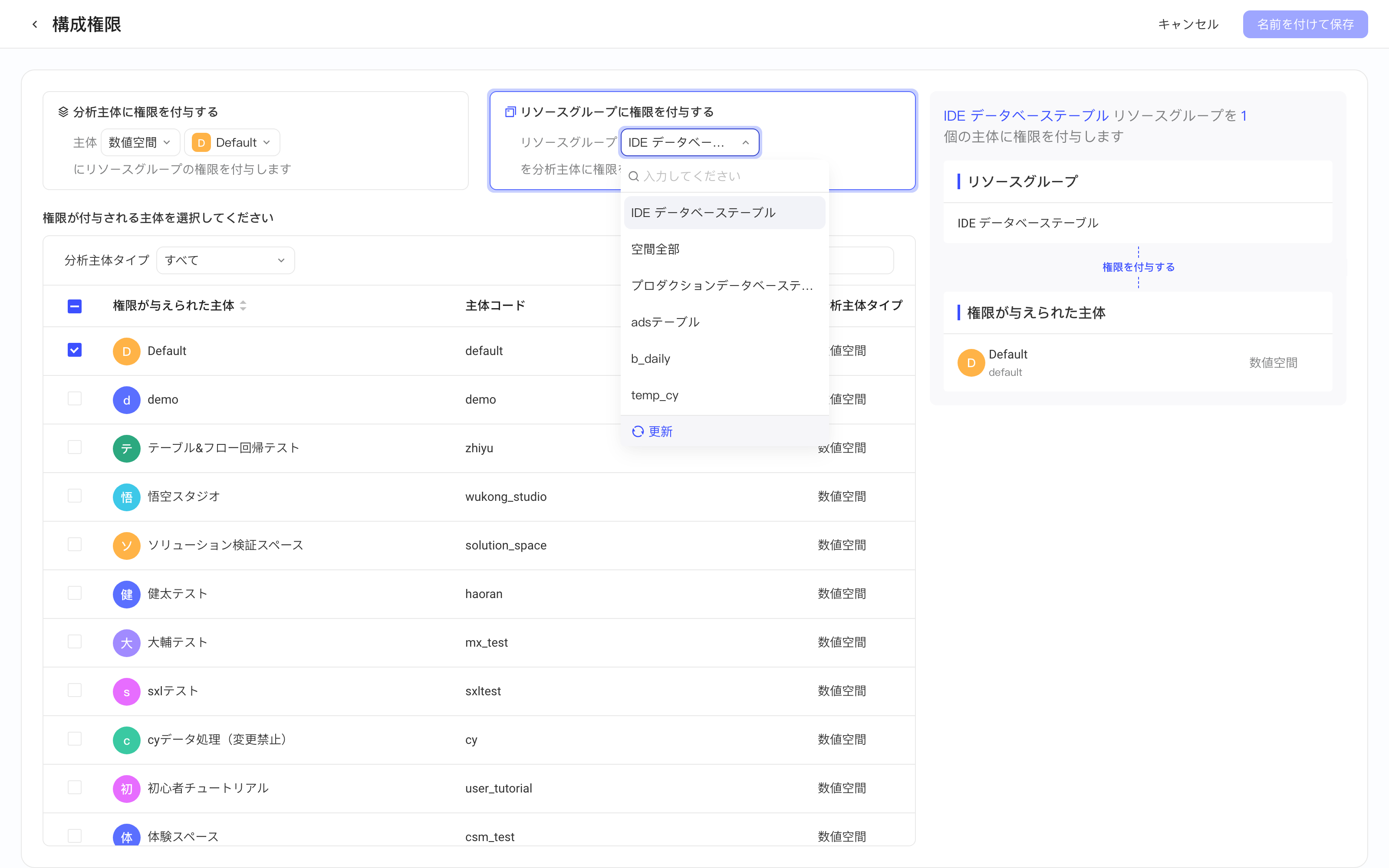Click the 悟 avatar of 悟空スタジオ
1389x868 pixels.
click(x=126, y=497)
